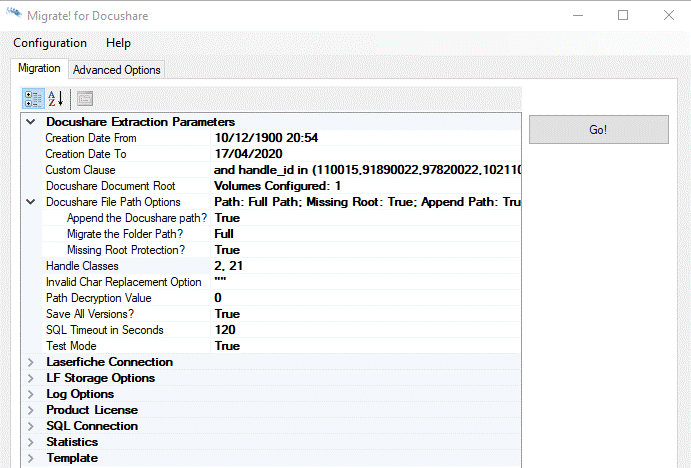
Task: Sort properties alphabetically with the A-Z icon
Action: 56,99
